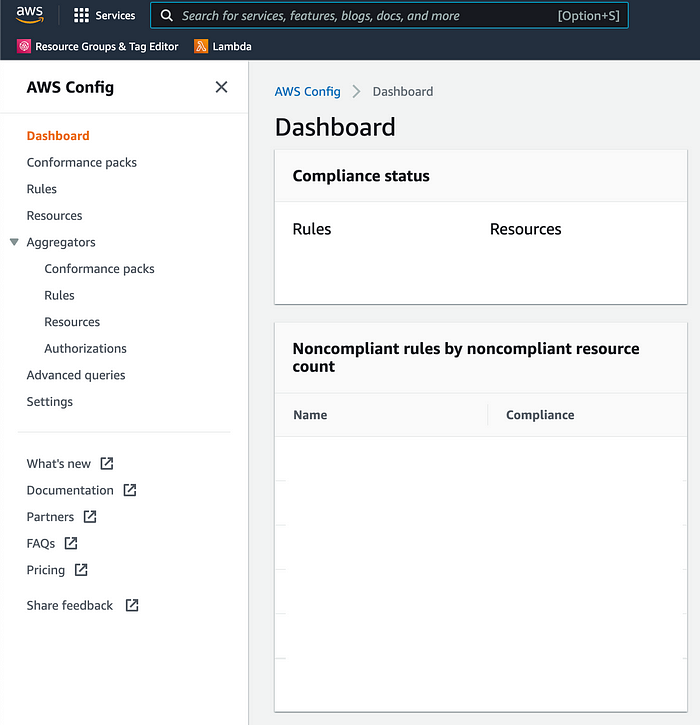Click Share feedback link
The width and height of the screenshot is (700, 725).
[70, 606]
